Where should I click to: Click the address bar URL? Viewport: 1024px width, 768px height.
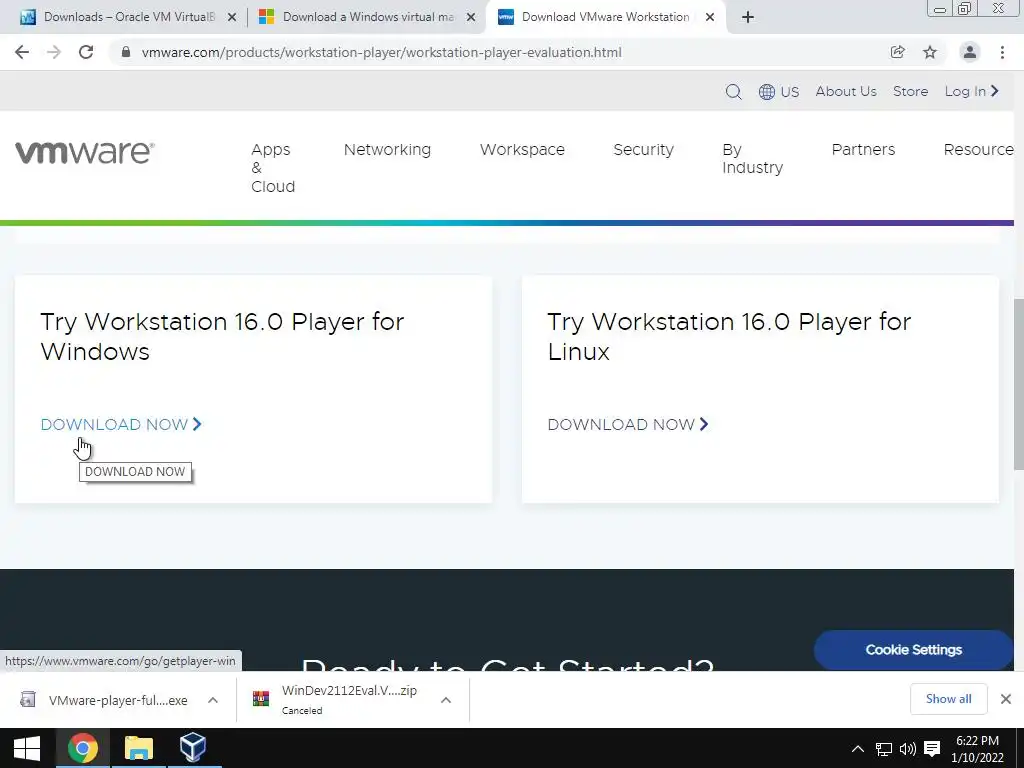(381, 52)
